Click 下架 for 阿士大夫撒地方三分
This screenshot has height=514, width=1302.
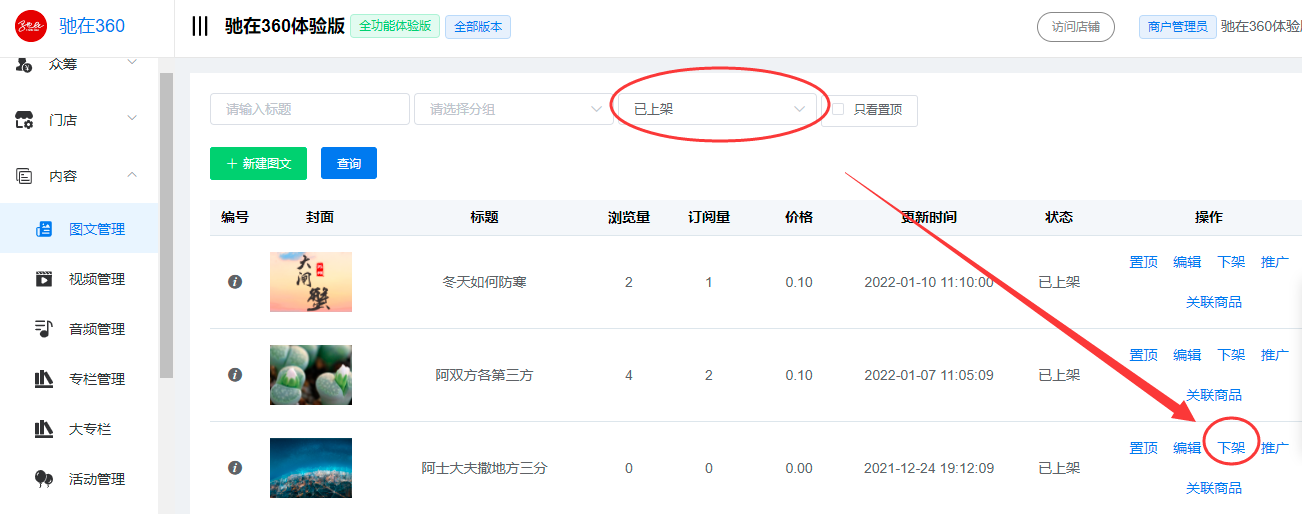pos(1231,448)
